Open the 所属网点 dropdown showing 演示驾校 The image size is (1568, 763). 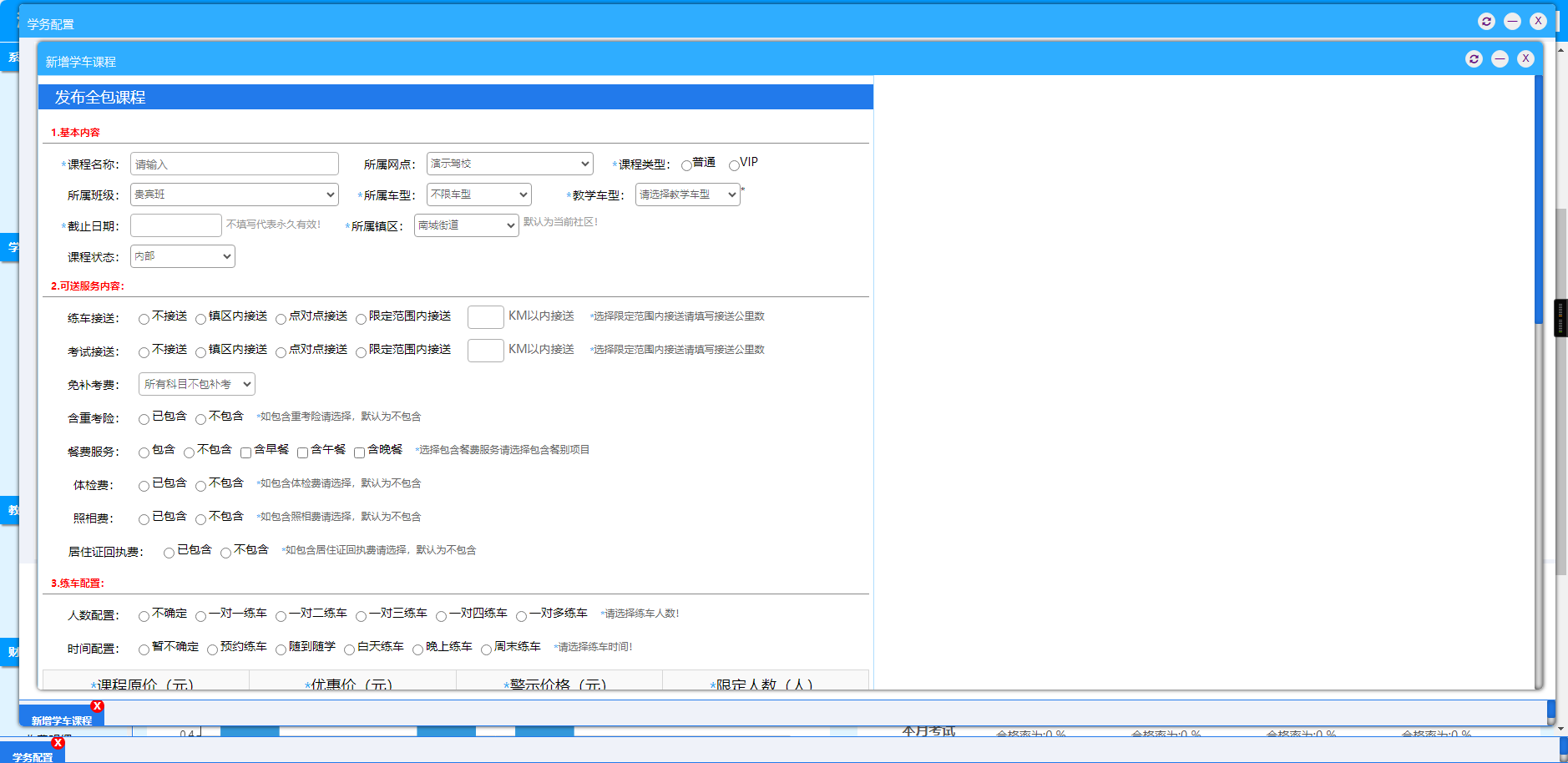click(508, 163)
